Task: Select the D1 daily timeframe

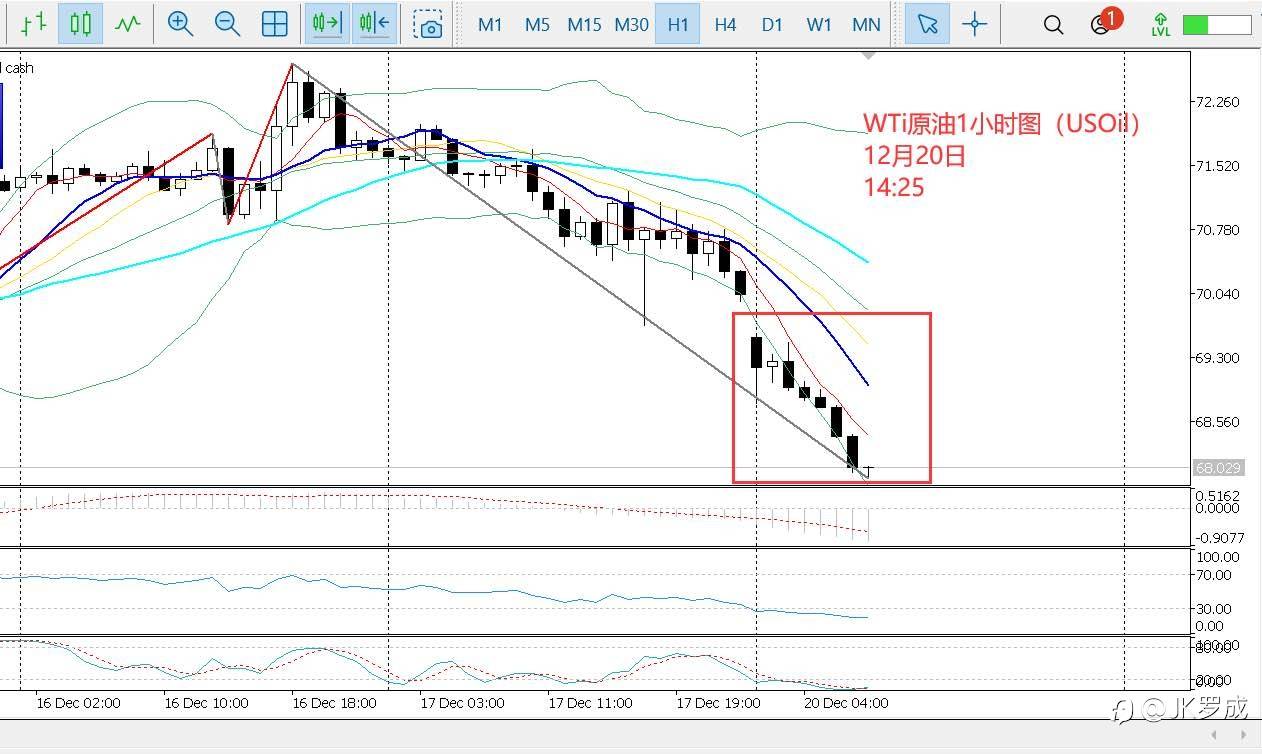Action: [x=772, y=24]
